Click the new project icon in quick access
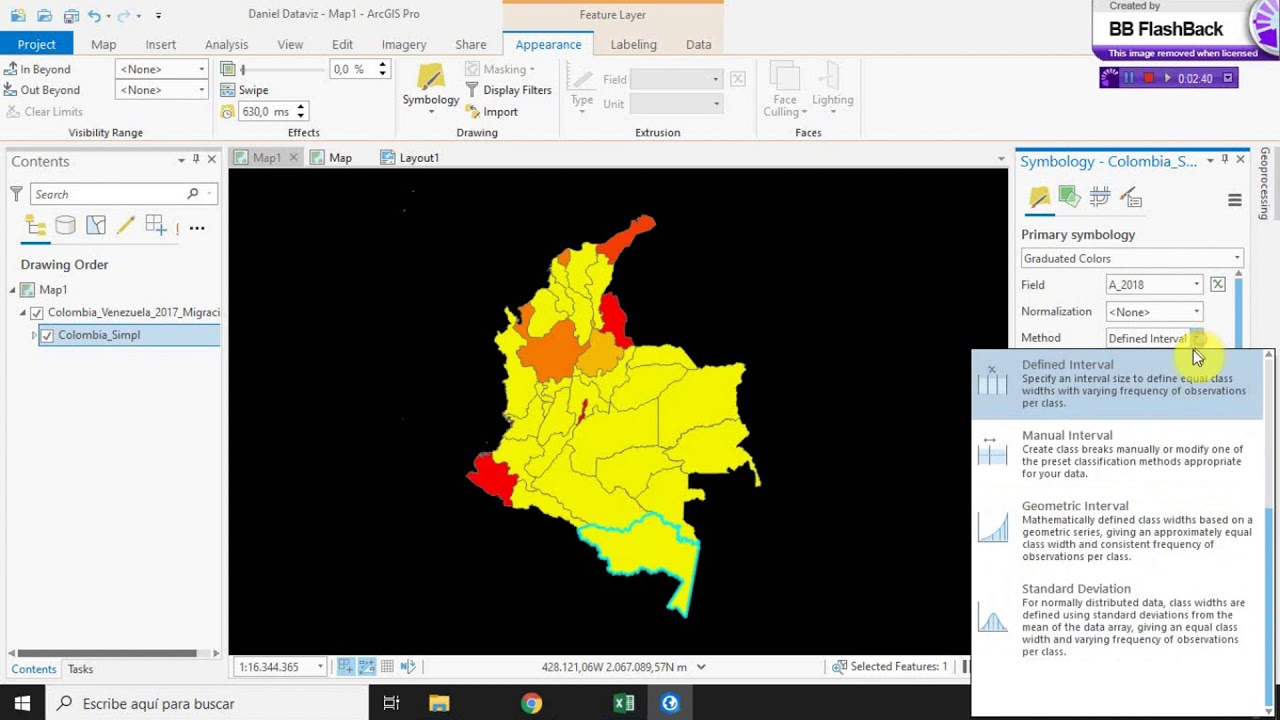The image size is (1280, 720). (18, 16)
